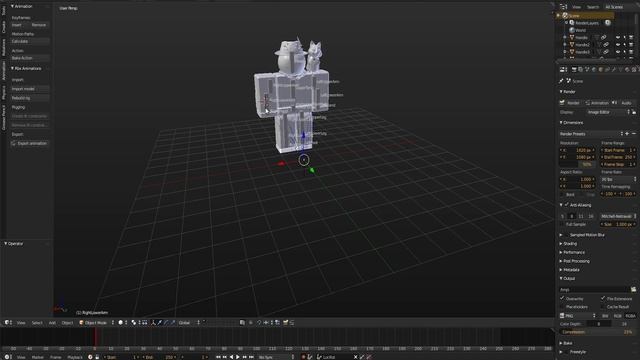Jump to first frame playback button
640x360 pixels.
tap(218, 357)
